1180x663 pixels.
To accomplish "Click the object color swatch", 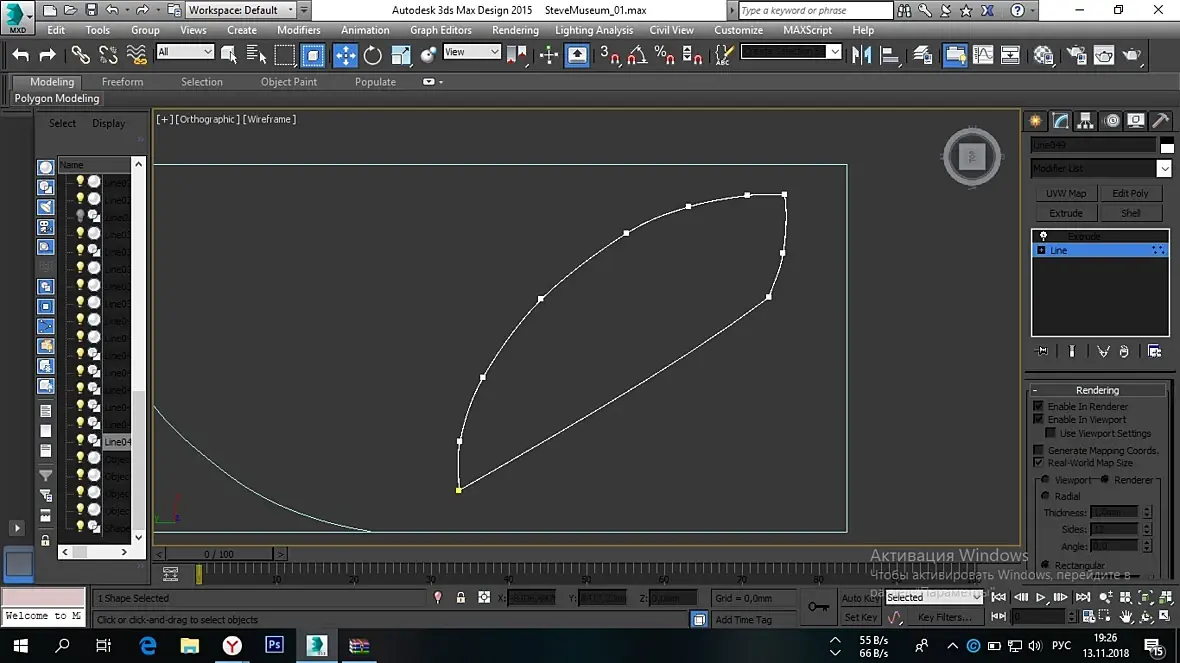I will [x=1166, y=146].
